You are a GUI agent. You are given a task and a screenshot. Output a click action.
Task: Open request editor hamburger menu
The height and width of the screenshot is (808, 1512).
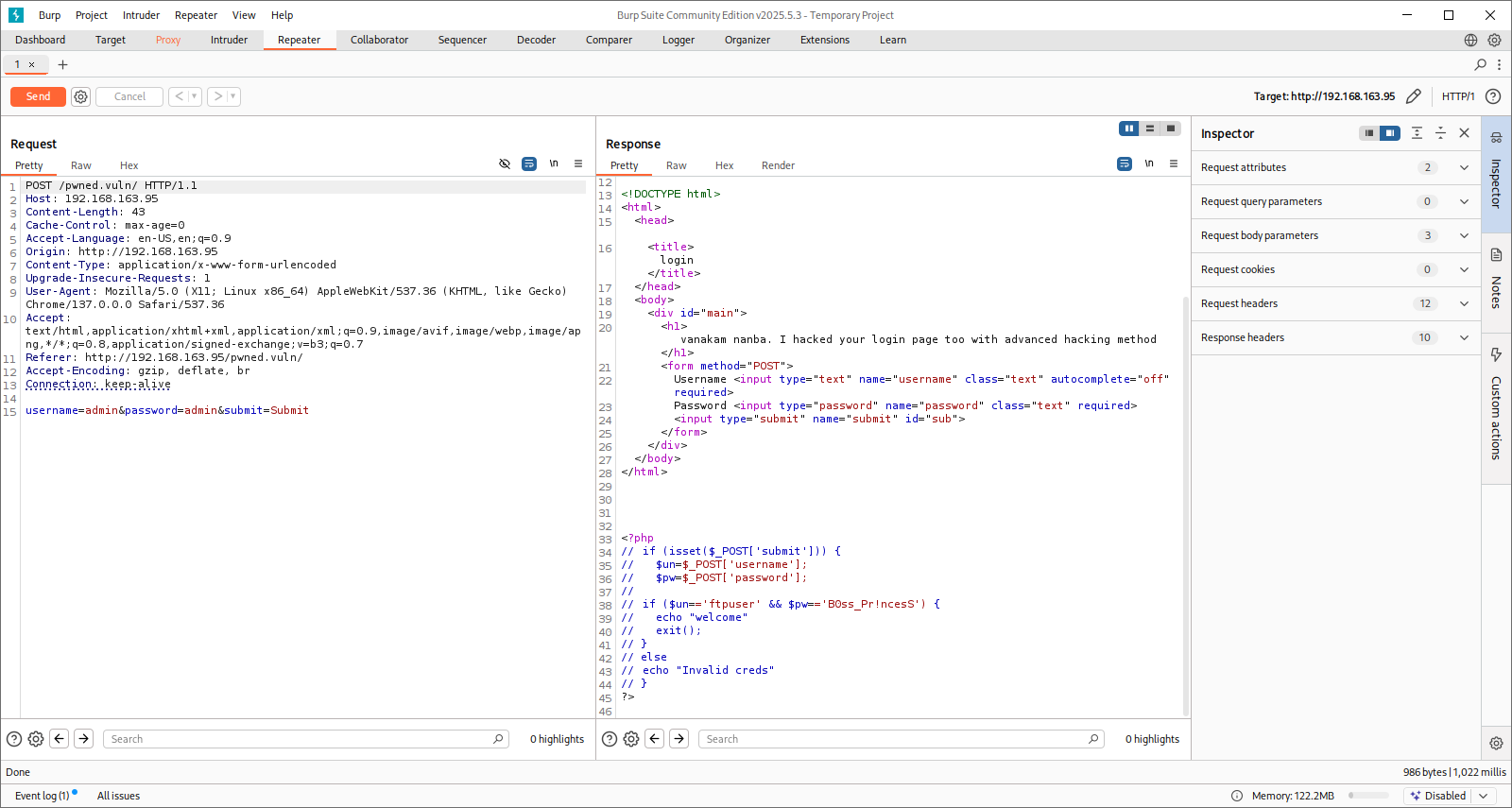(578, 163)
